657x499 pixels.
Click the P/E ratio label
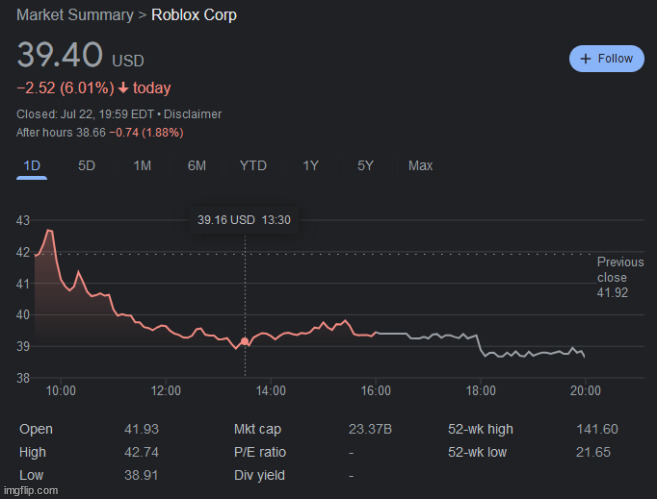(260, 452)
